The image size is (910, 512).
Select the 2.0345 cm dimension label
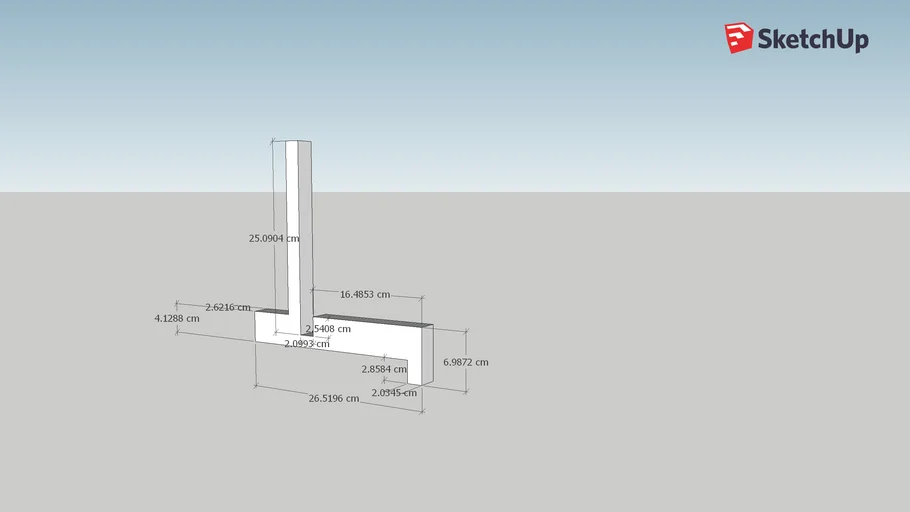(393, 393)
